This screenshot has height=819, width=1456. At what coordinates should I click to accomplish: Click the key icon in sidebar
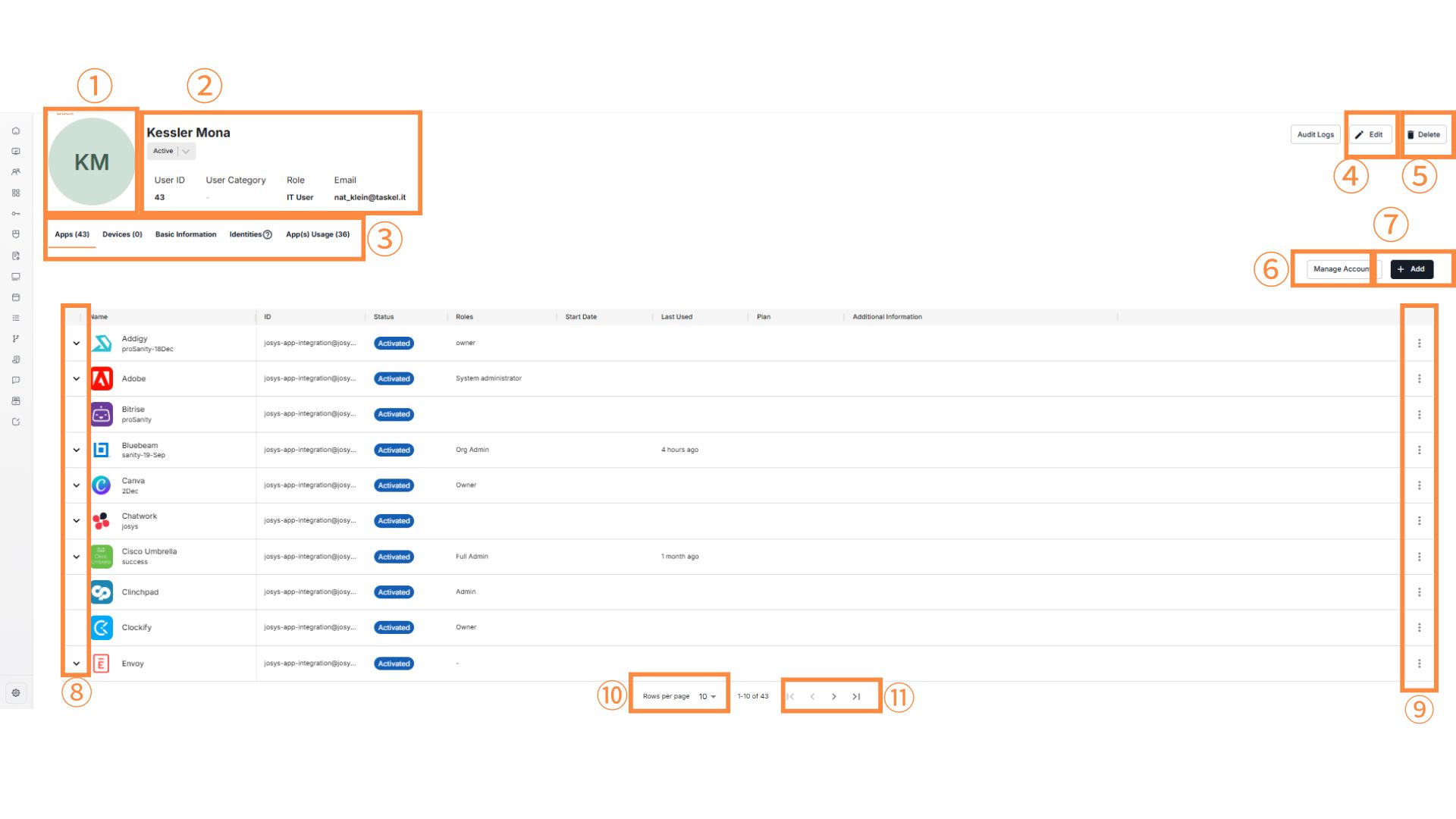[16, 214]
